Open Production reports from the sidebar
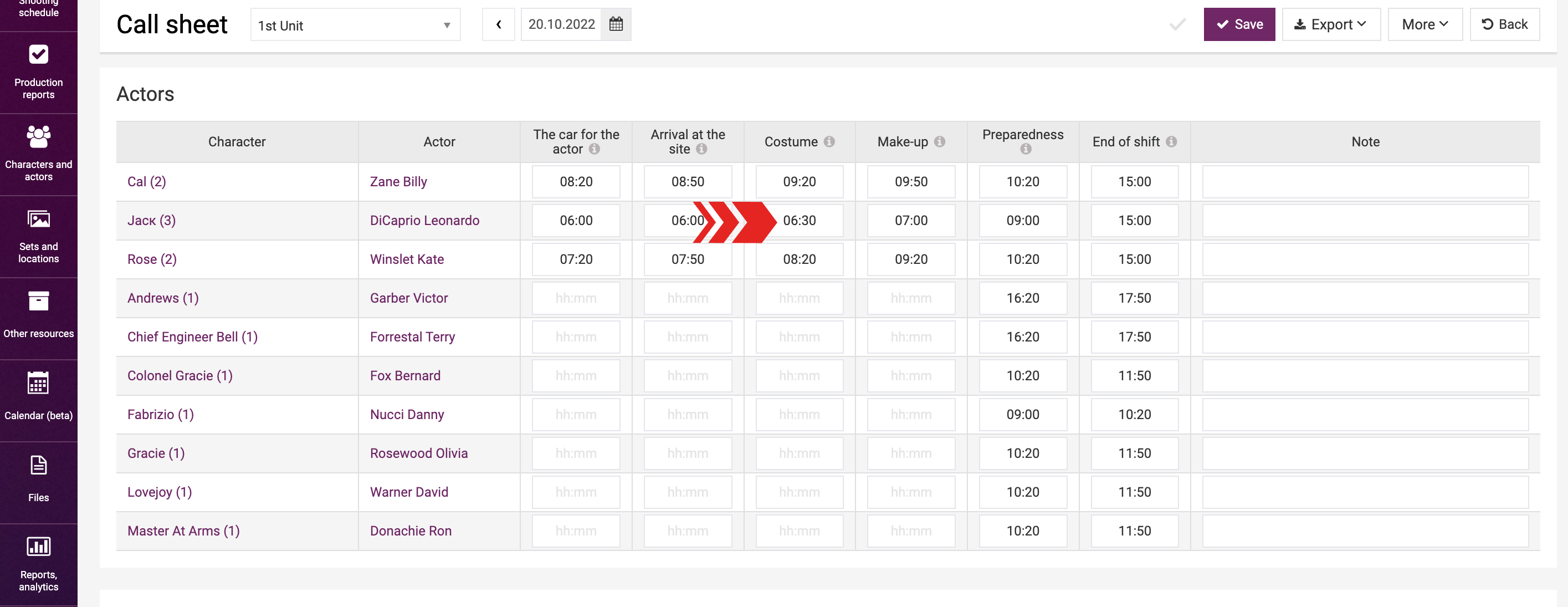Image resolution: width=1568 pixels, height=607 pixels. click(x=38, y=73)
